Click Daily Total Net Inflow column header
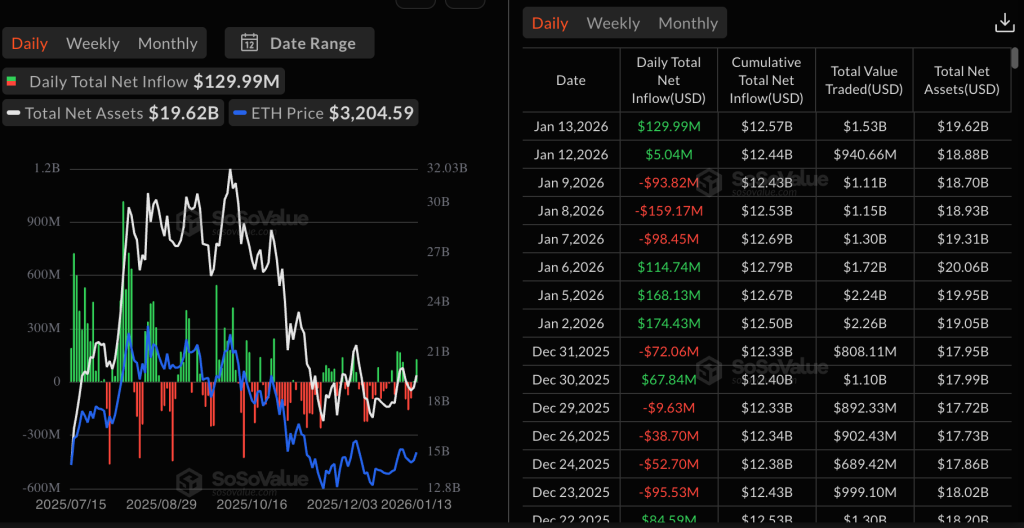The width and height of the screenshot is (1024, 528). tap(668, 80)
